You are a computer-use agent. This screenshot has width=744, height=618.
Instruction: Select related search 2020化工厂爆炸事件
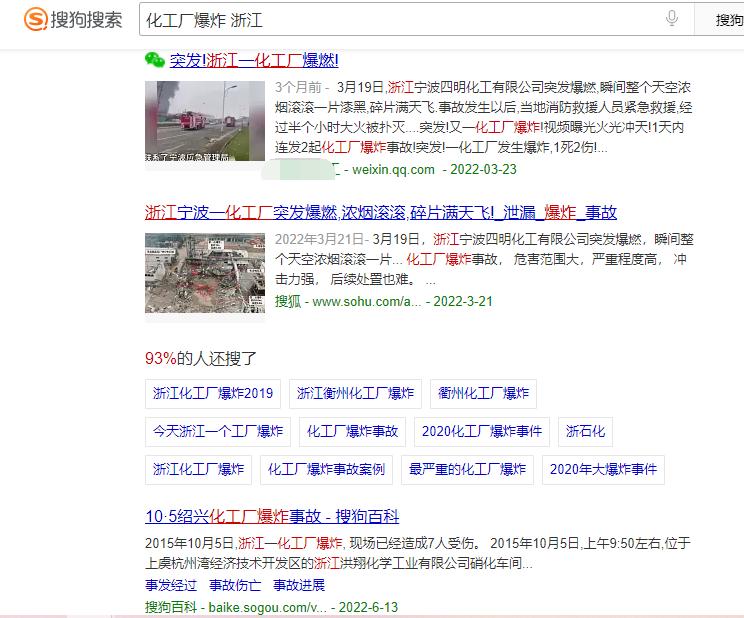[x=482, y=431]
